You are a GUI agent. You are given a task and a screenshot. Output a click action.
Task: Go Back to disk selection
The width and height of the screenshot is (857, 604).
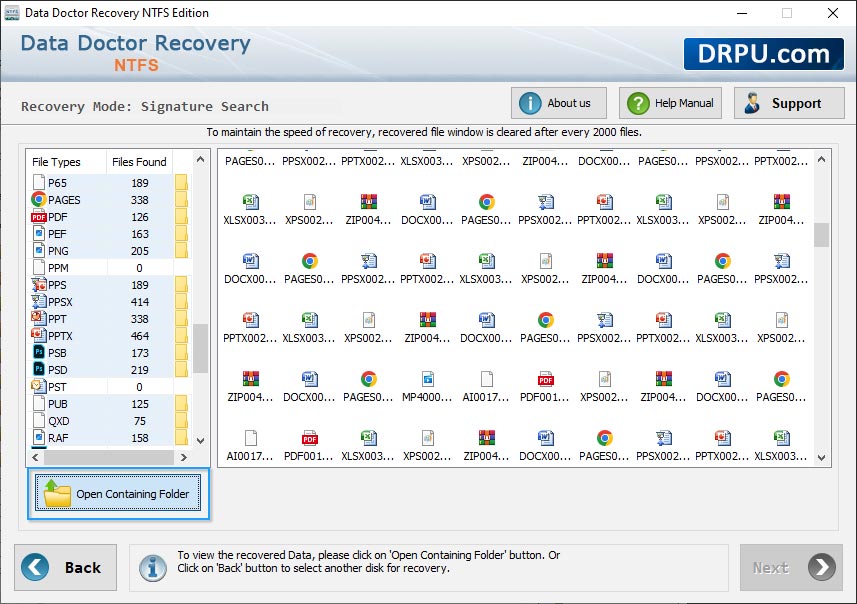[66, 567]
